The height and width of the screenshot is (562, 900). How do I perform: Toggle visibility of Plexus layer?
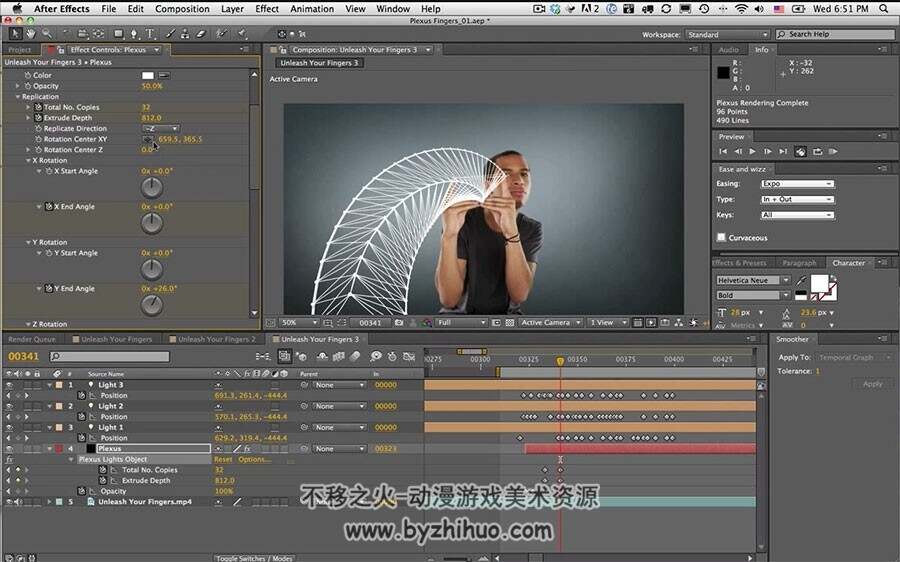[9, 448]
